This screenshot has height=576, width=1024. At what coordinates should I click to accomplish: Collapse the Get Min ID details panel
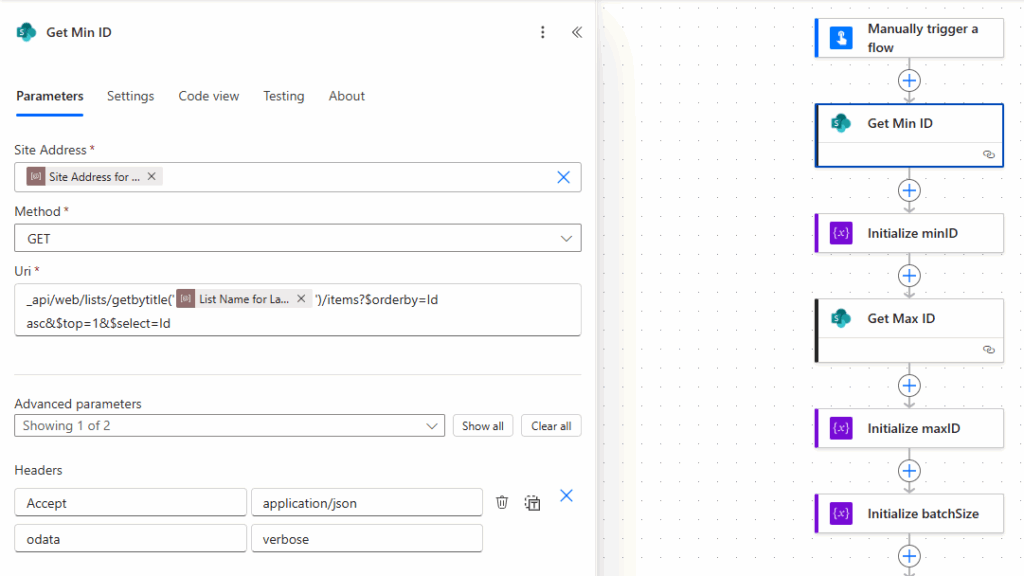click(577, 32)
